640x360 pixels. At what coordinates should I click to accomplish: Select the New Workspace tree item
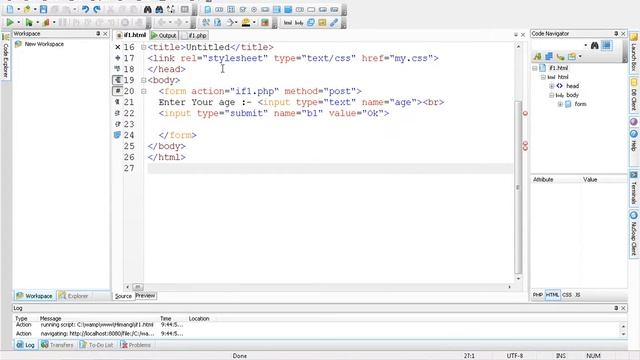[44, 44]
